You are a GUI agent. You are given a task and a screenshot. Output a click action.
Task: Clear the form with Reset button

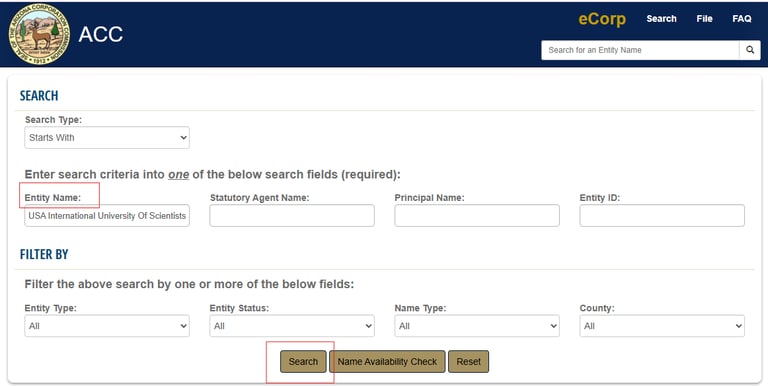coord(468,362)
